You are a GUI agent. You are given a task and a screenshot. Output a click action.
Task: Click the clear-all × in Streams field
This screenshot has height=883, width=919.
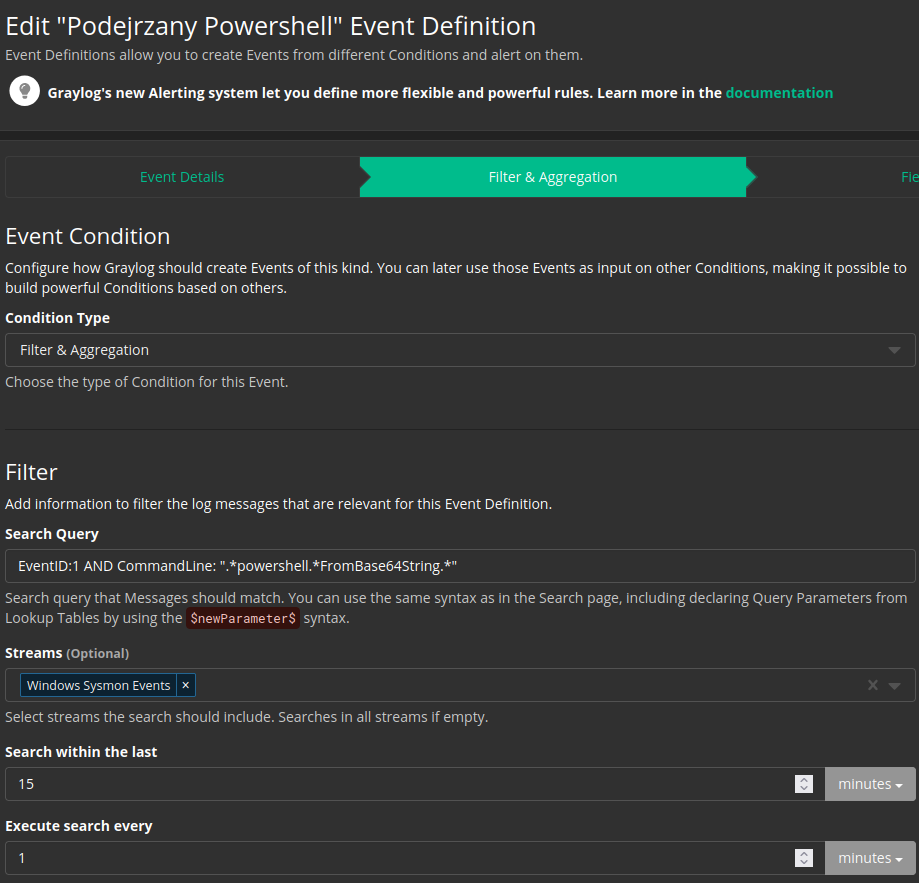(x=871, y=685)
